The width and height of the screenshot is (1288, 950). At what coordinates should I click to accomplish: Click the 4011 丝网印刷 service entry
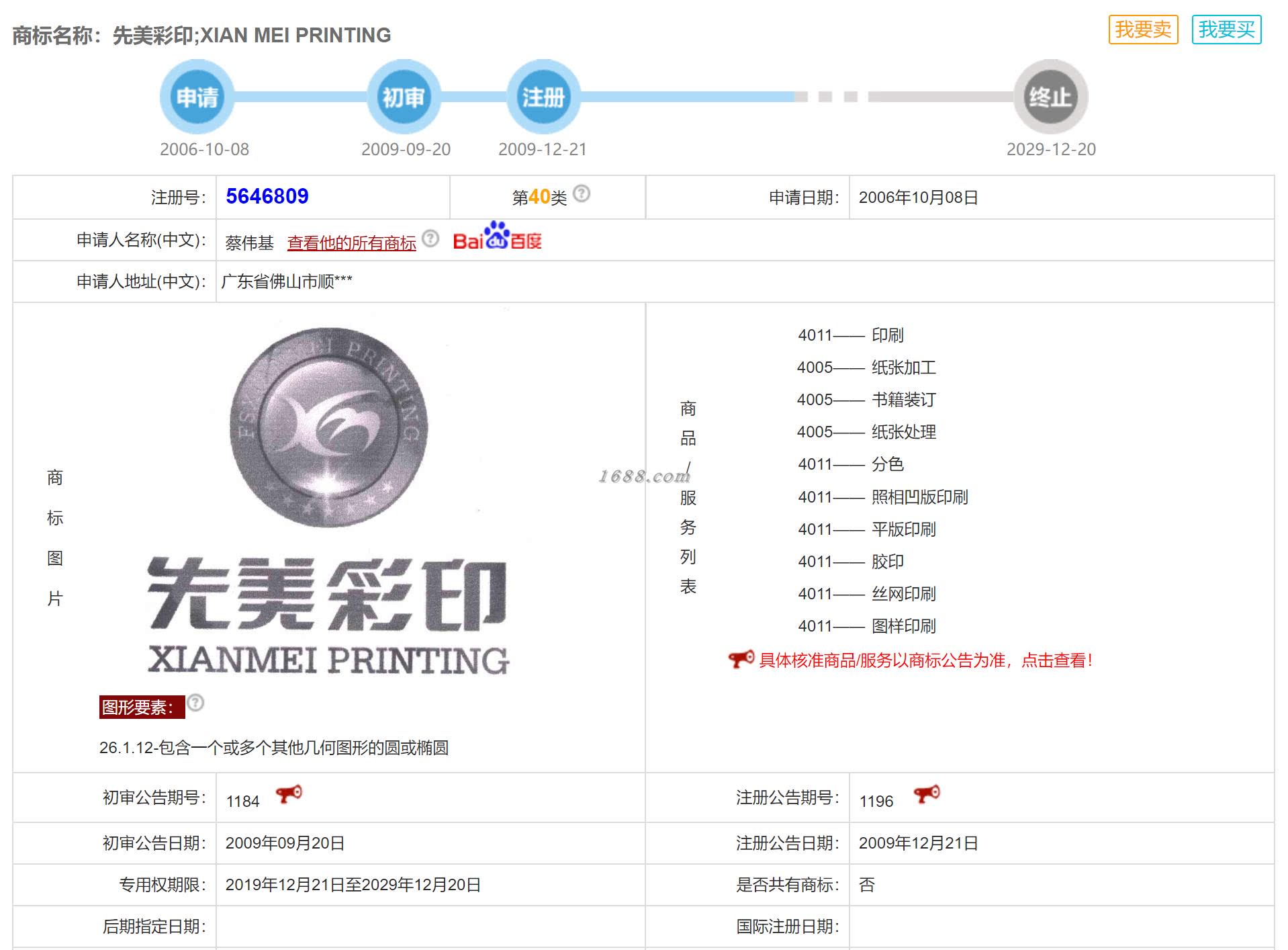click(867, 594)
